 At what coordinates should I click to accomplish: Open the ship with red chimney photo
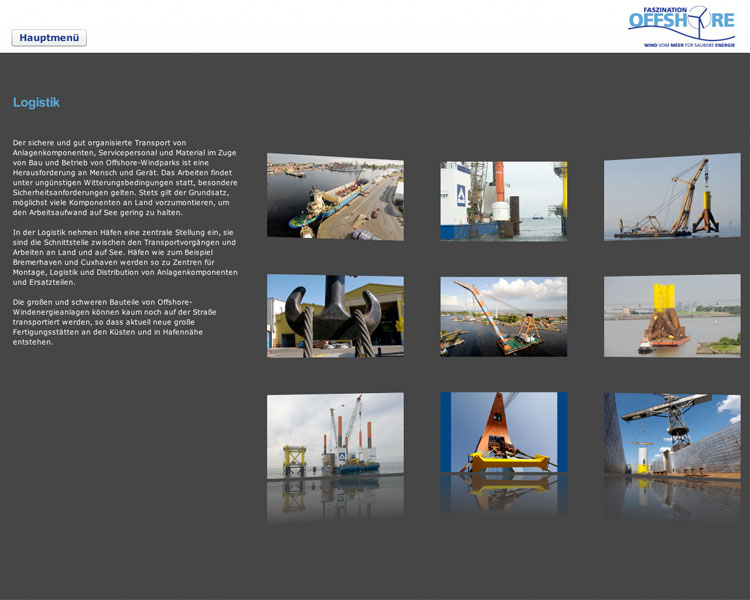(503, 200)
